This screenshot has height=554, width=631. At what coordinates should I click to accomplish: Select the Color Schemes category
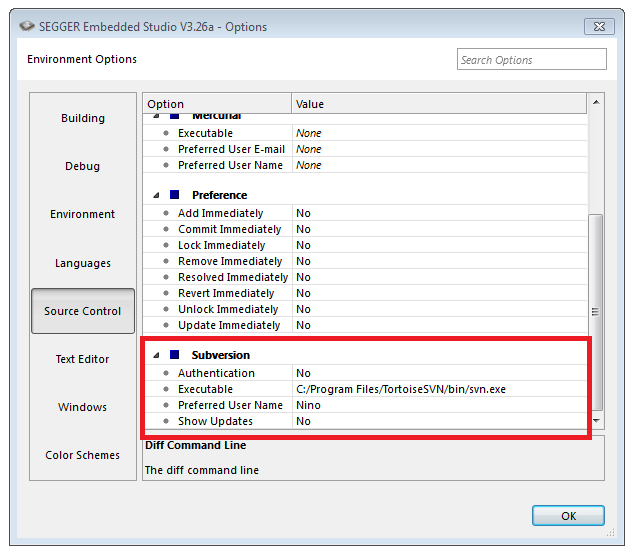(83, 455)
